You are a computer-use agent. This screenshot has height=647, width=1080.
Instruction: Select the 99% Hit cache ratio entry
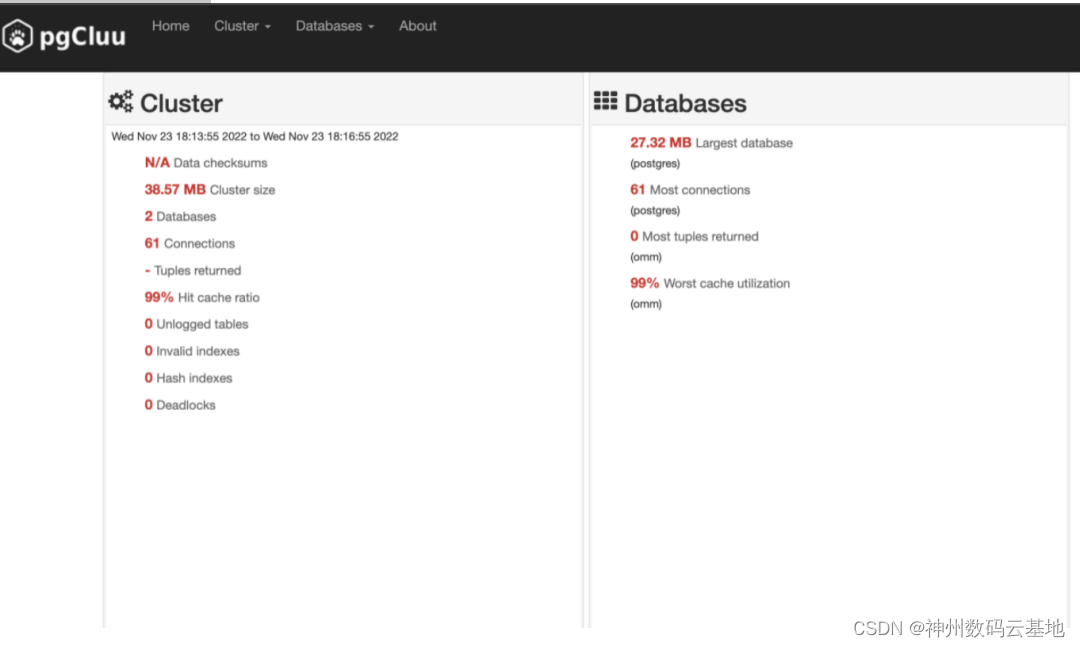[202, 298]
